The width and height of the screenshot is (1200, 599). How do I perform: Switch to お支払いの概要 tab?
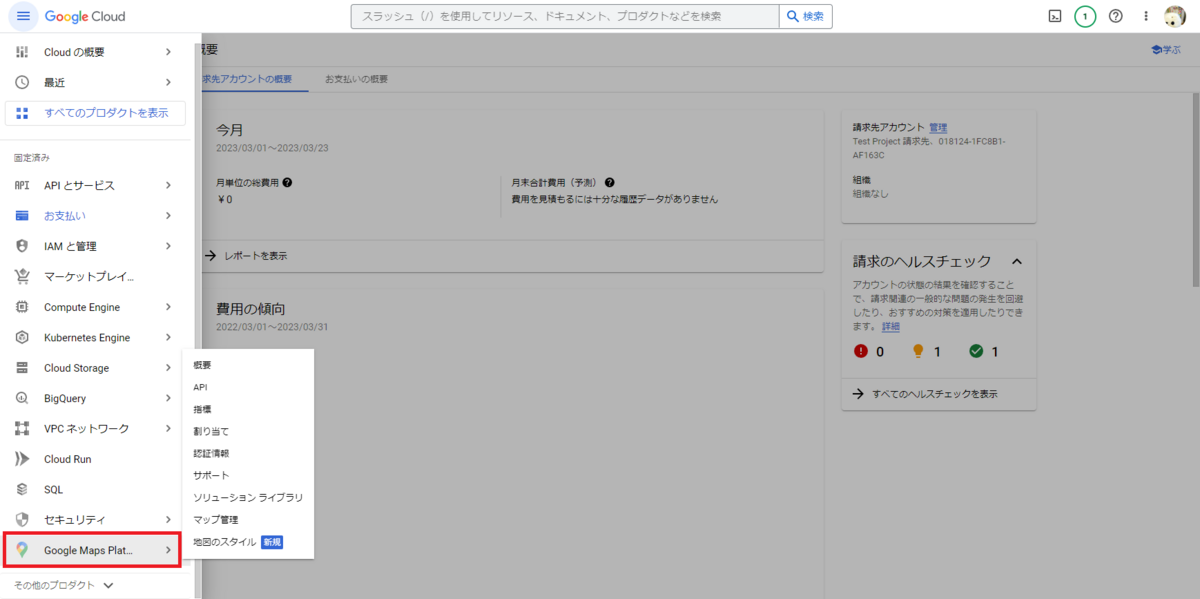(356, 79)
